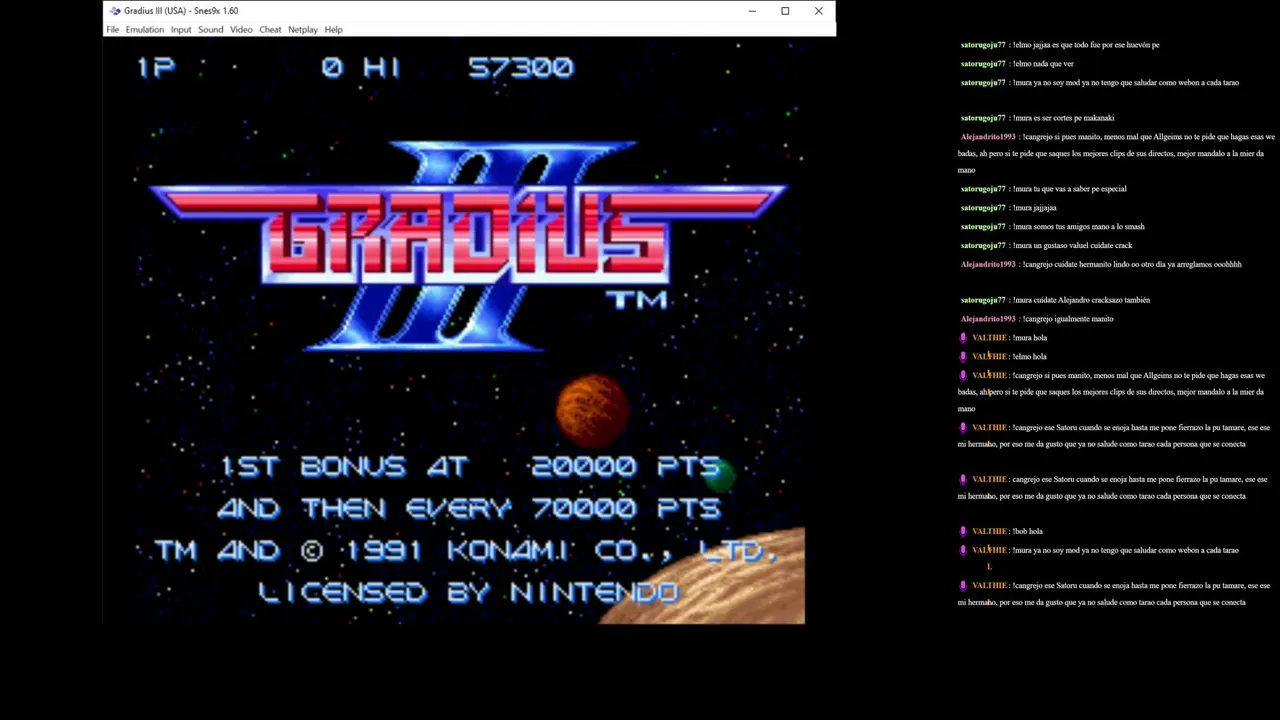Select "!mura un gustaso valuel cuidate crack"
This screenshot has width=1280, height=720.
(x=1071, y=246)
